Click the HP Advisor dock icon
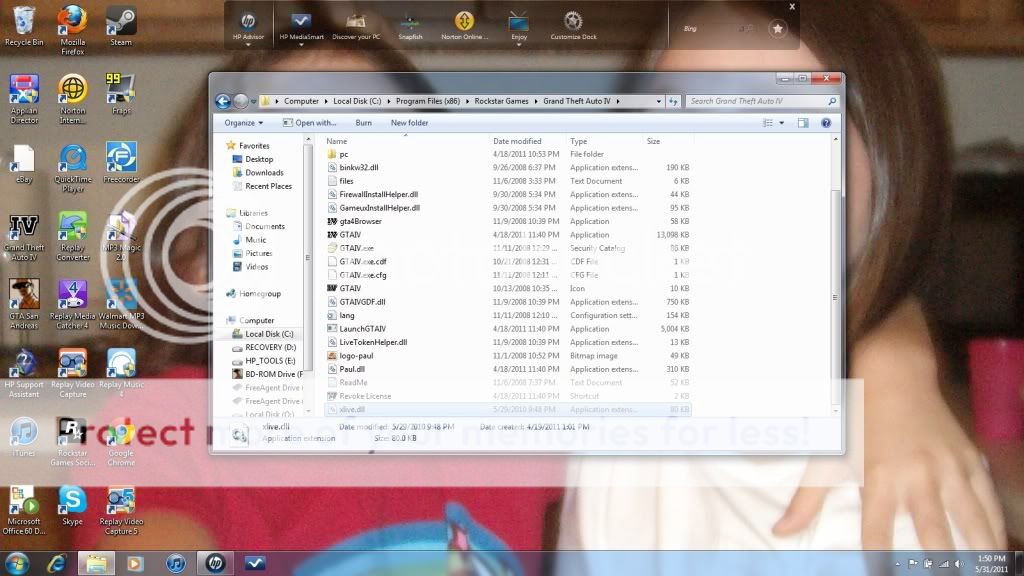This screenshot has width=1024, height=576. click(248, 26)
